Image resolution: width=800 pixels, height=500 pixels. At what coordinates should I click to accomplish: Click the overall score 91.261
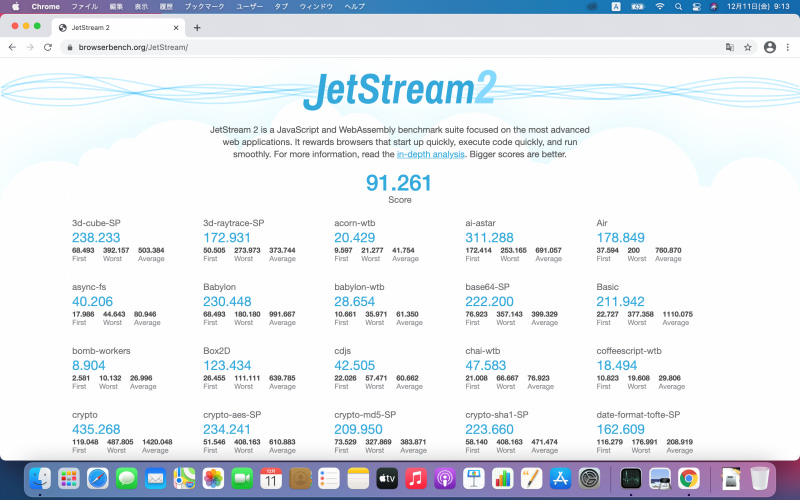(398, 183)
